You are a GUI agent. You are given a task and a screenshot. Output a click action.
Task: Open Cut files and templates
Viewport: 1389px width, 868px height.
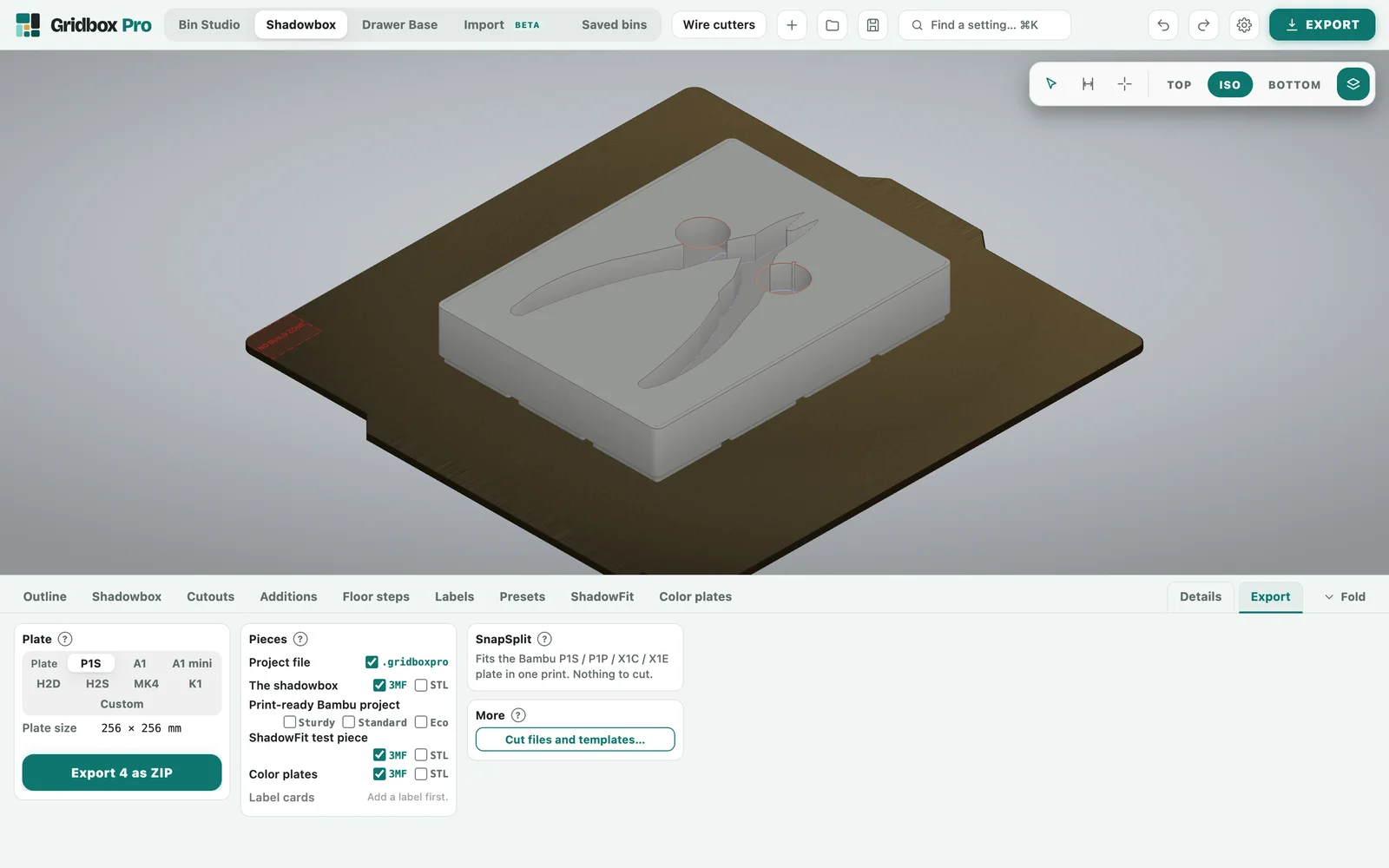tap(575, 740)
